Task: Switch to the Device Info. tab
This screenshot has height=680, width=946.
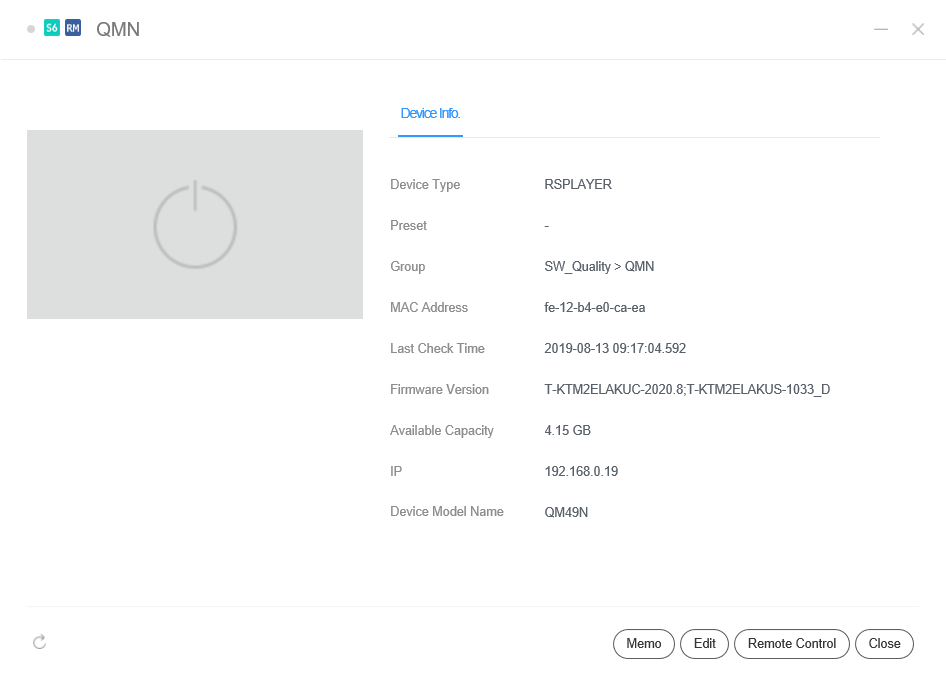Action: (430, 114)
